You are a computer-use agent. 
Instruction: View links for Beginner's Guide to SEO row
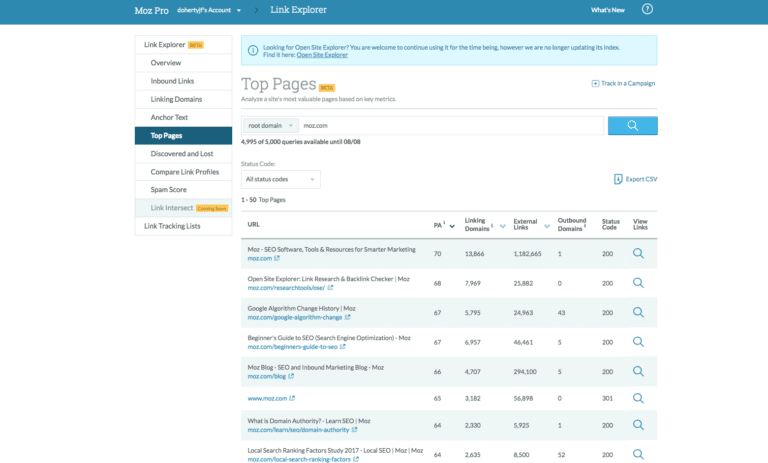pyautogui.click(x=638, y=341)
